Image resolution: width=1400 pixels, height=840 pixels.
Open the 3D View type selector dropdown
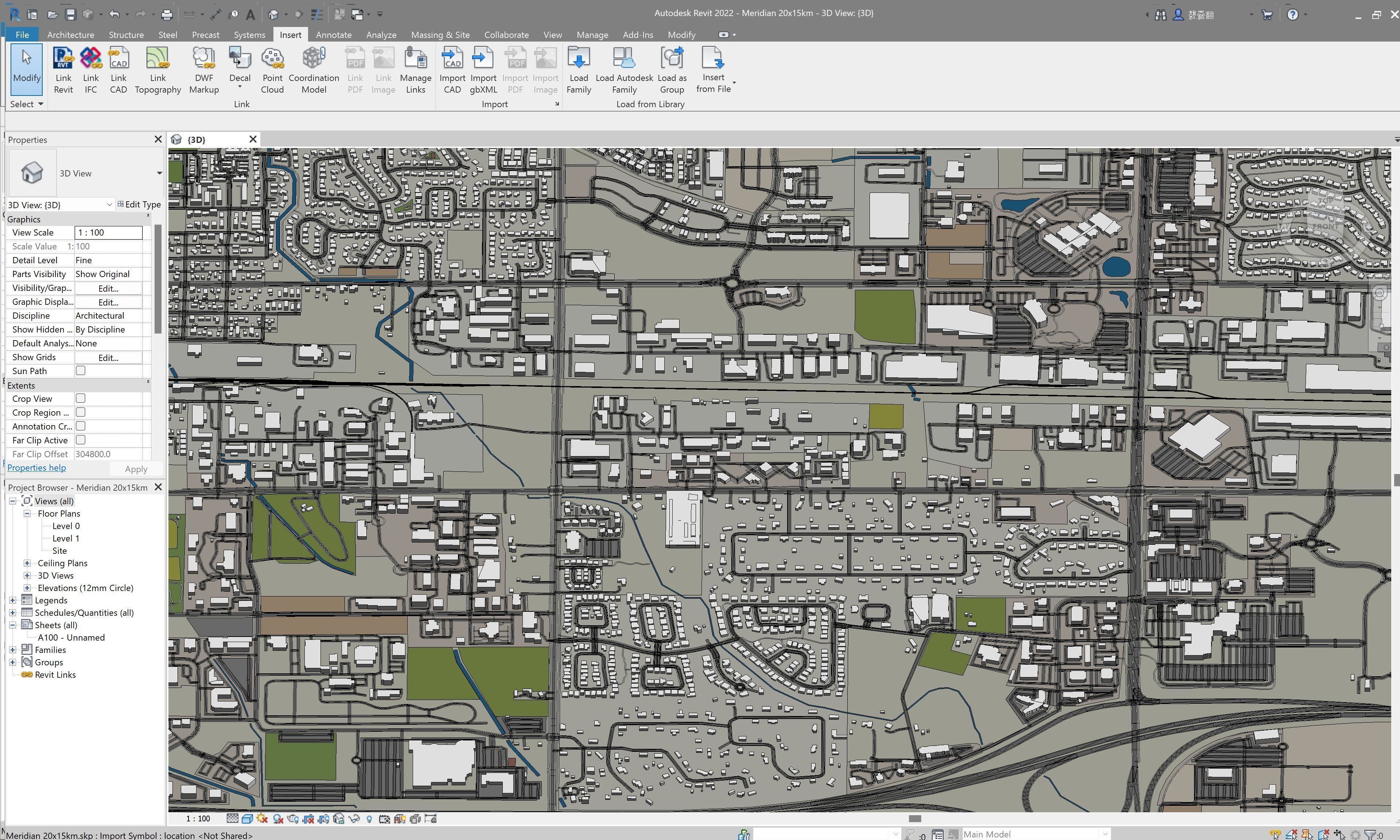159,173
